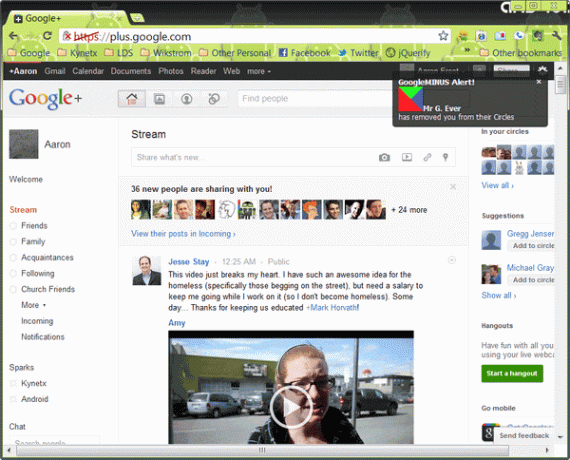Open Gmail from the top navigation bar
570x460 pixels.
point(55,71)
